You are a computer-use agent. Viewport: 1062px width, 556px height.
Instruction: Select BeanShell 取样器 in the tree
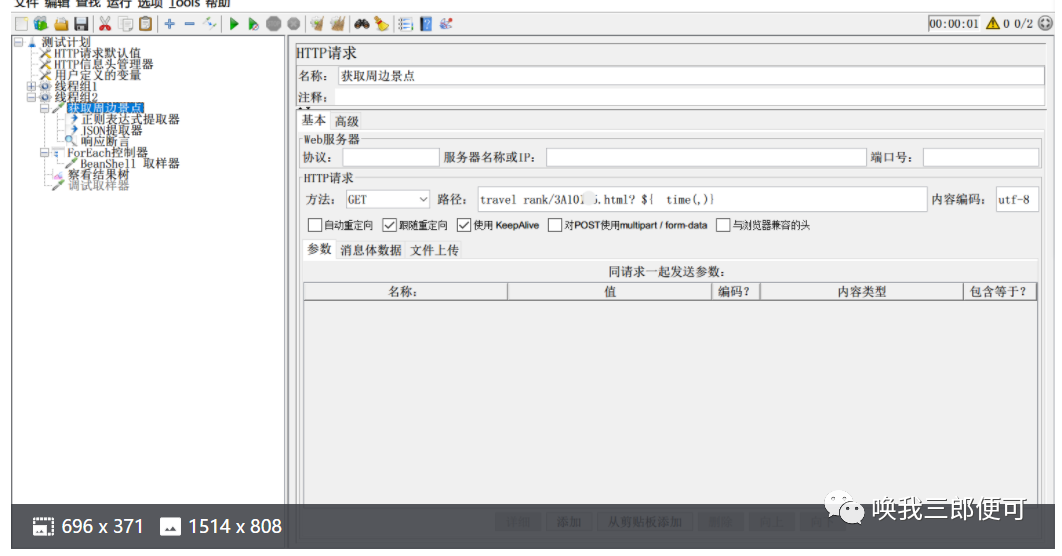tap(129, 163)
